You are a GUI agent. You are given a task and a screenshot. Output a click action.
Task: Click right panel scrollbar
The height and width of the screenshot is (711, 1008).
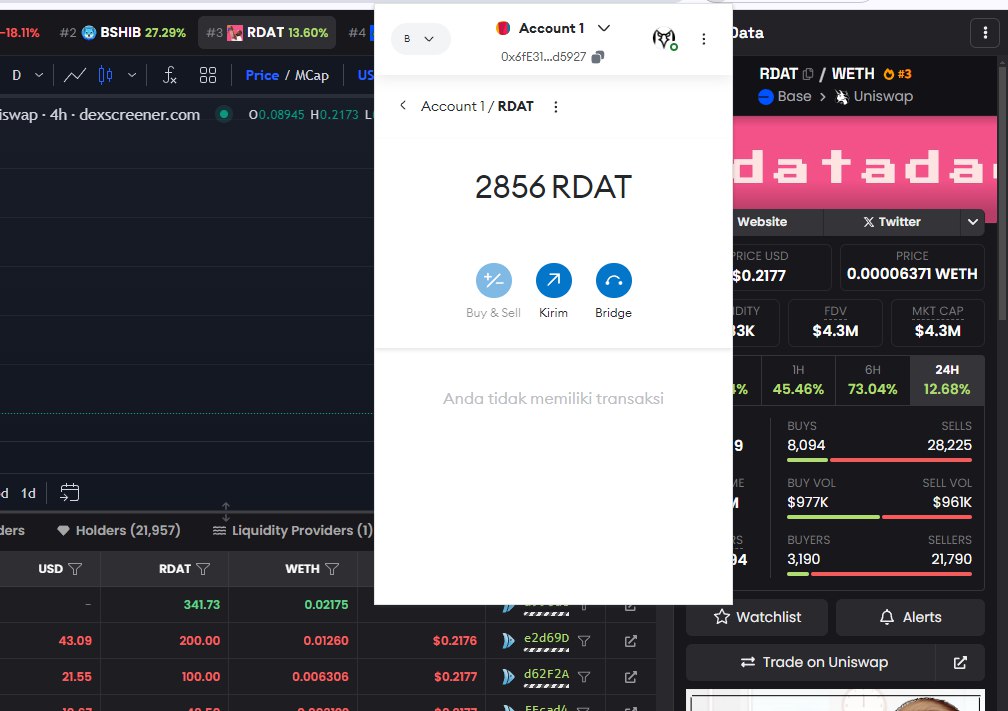point(1002,193)
